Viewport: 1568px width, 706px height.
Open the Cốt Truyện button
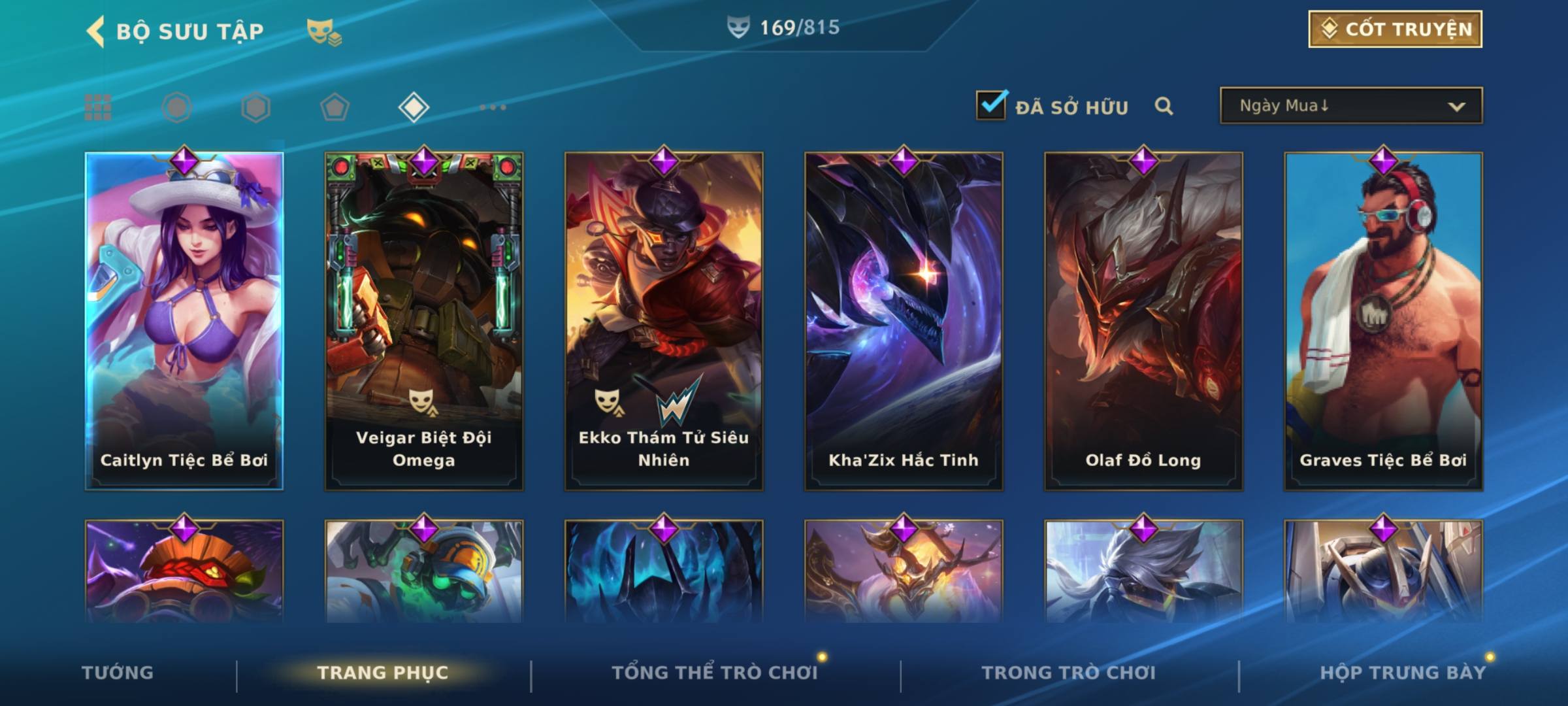click(x=1395, y=29)
